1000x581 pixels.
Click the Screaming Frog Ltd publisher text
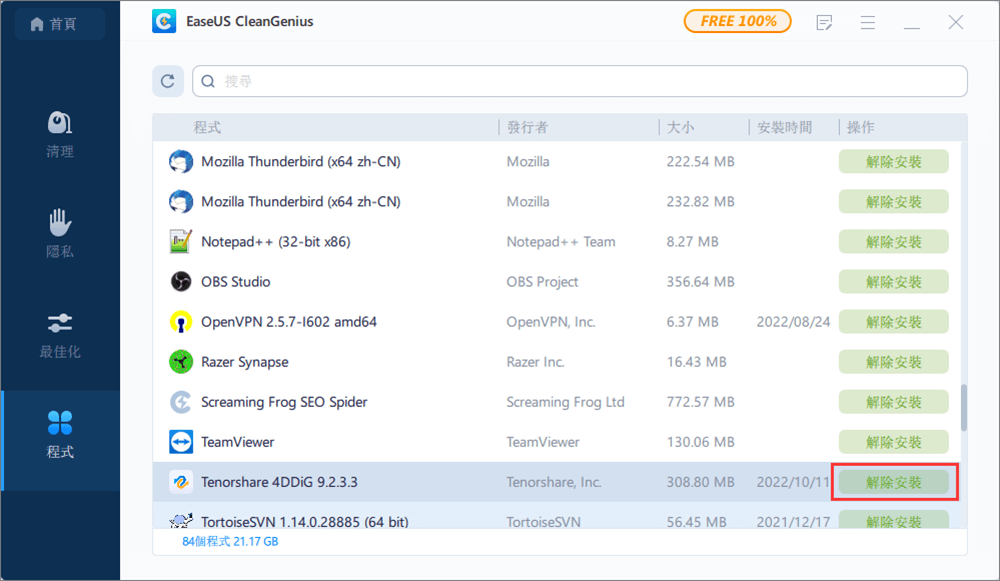[566, 402]
